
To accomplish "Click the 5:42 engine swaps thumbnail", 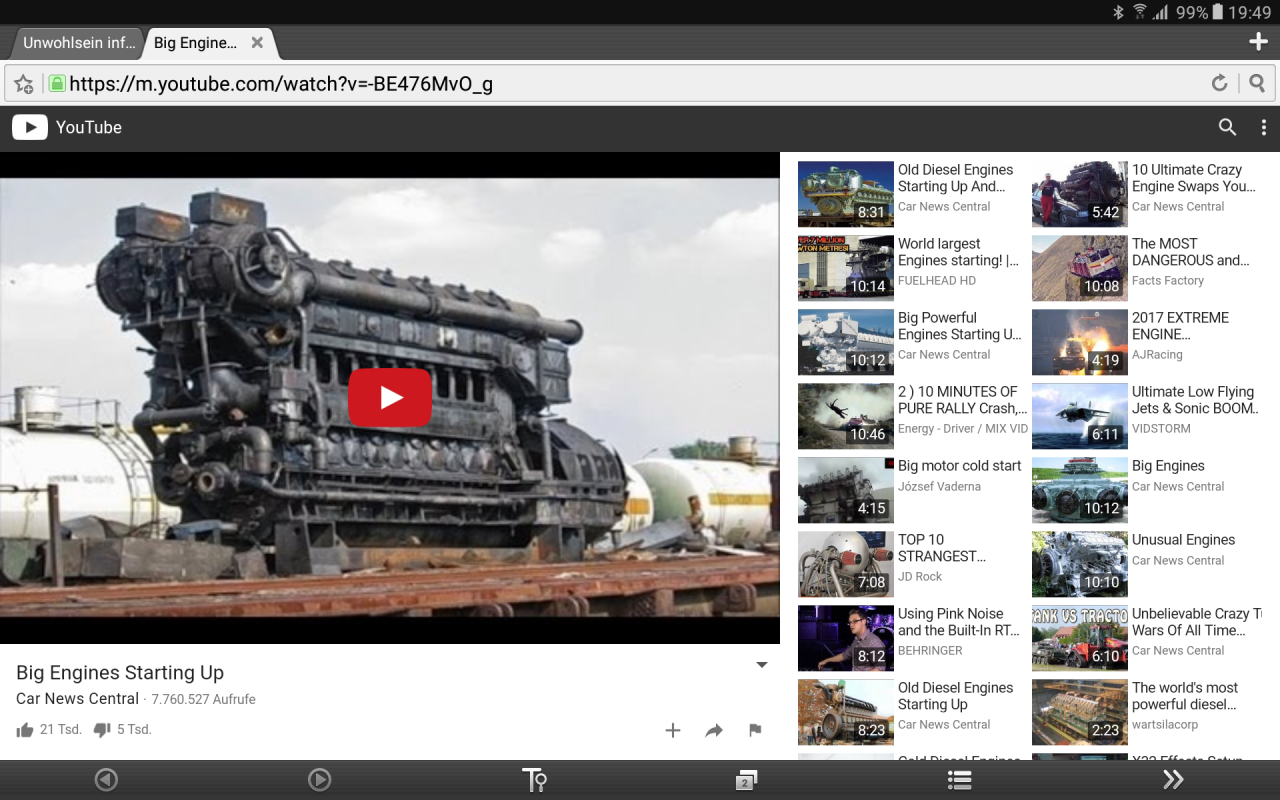I will [1079, 194].
